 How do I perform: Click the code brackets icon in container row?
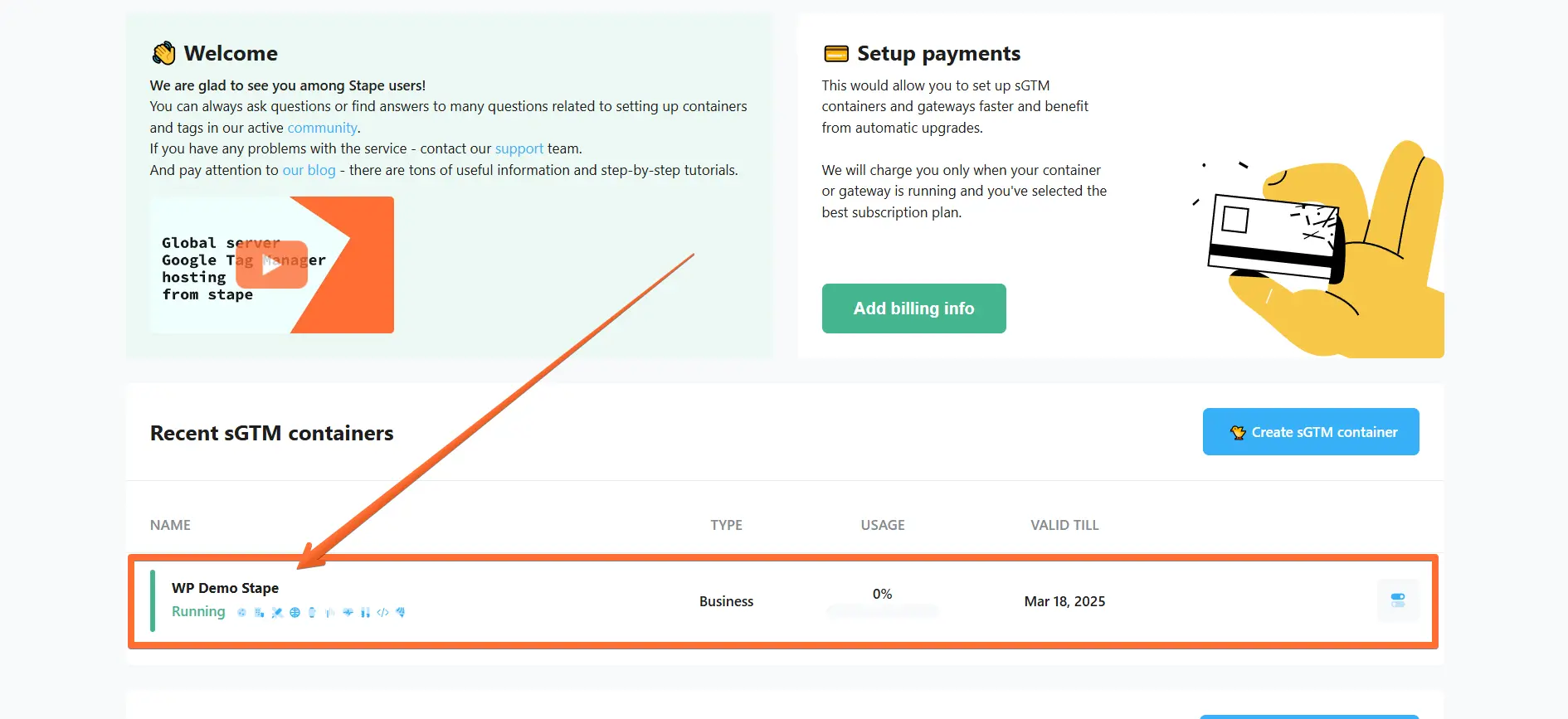coord(382,613)
